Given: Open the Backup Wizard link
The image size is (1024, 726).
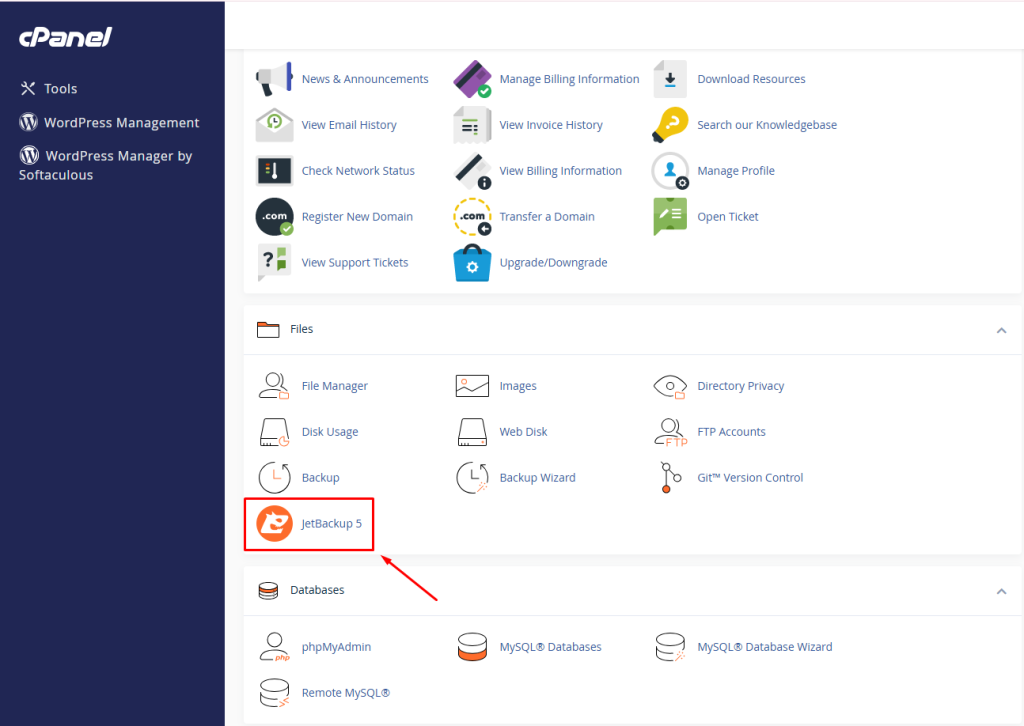Looking at the screenshot, I should [x=537, y=478].
